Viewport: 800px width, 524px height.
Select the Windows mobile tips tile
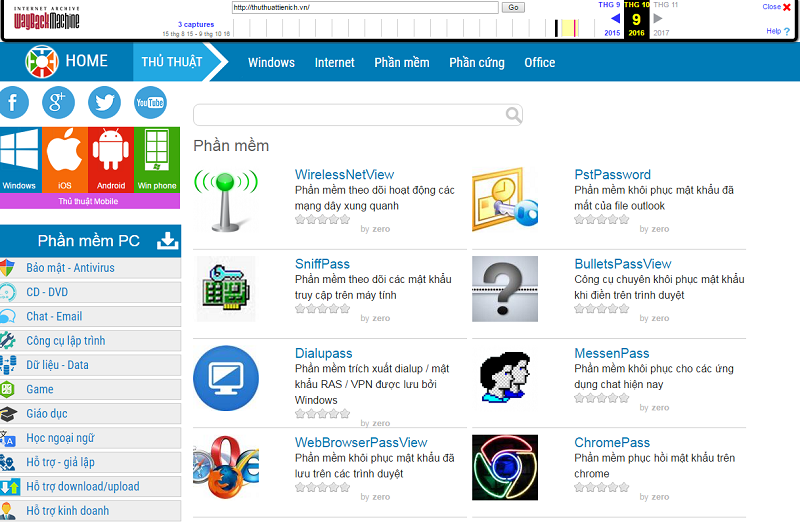19,159
